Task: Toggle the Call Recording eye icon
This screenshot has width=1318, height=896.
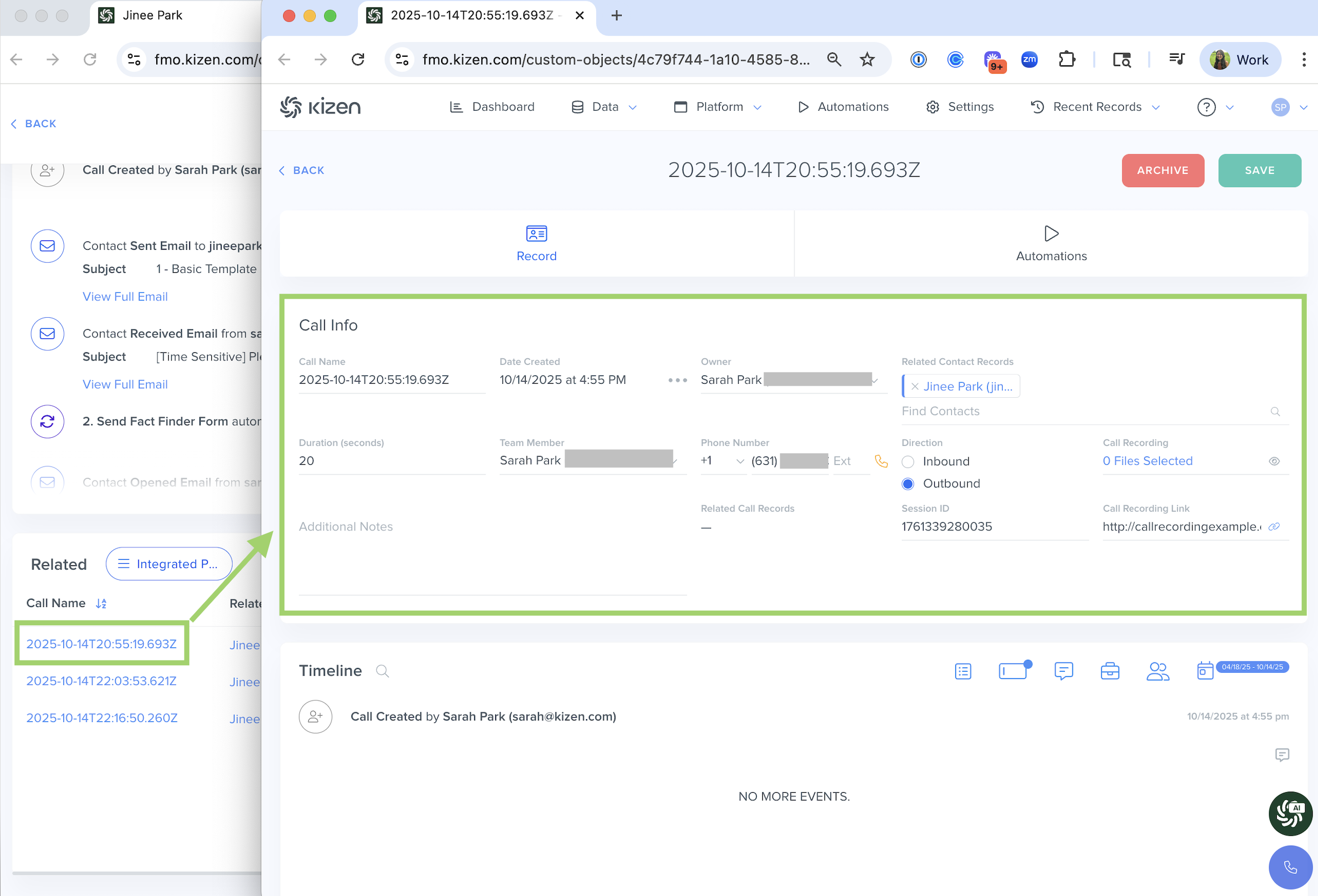Action: coord(1274,461)
